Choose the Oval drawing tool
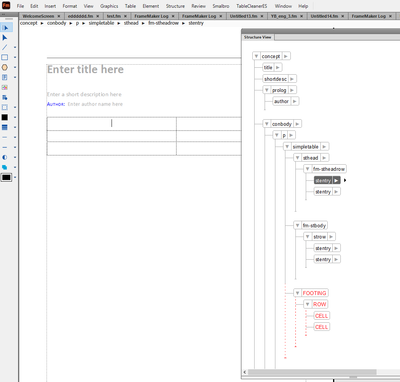The height and width of the screenshot is (382, 400). (5, 67)
